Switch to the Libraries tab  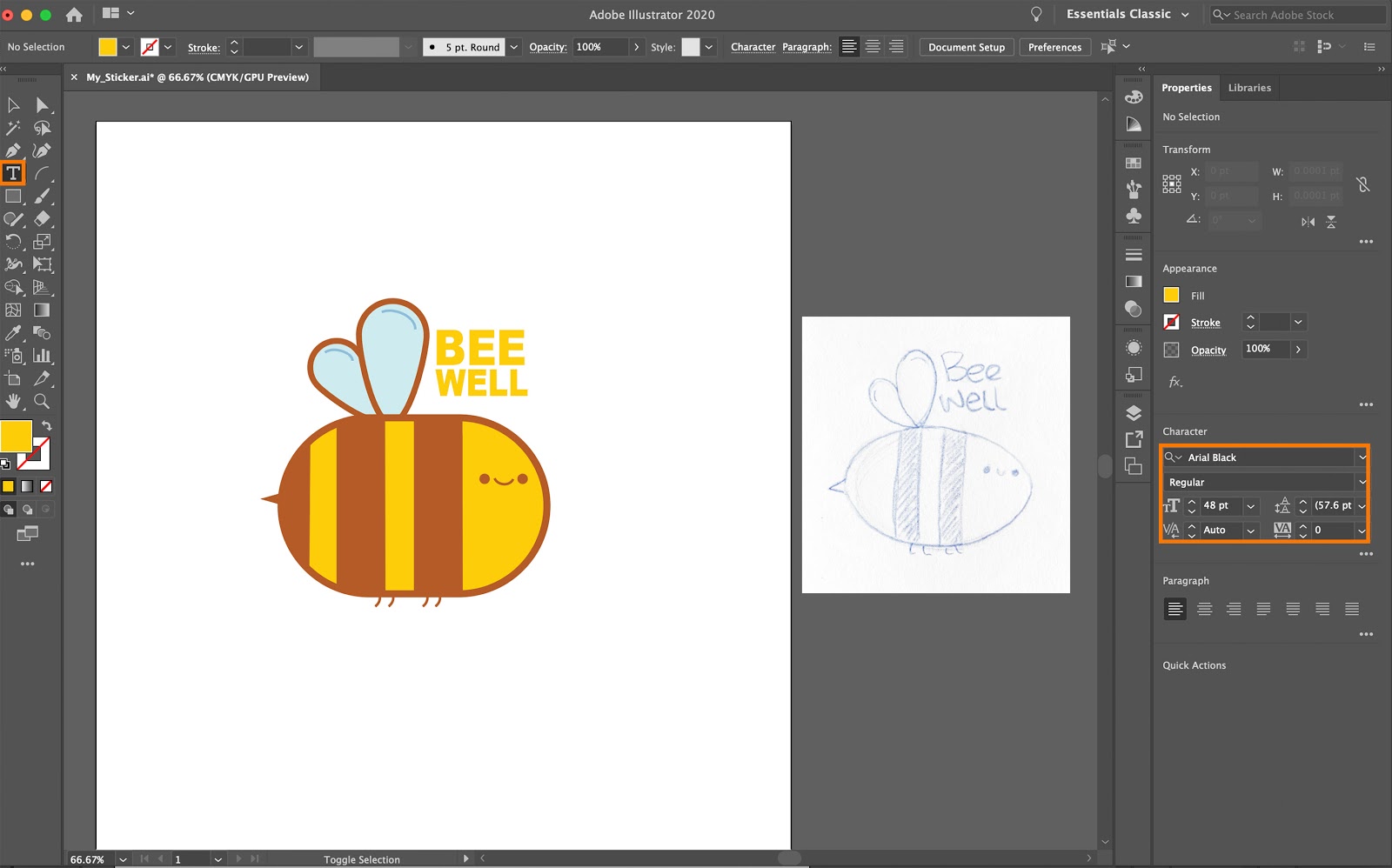point(1249,87)
